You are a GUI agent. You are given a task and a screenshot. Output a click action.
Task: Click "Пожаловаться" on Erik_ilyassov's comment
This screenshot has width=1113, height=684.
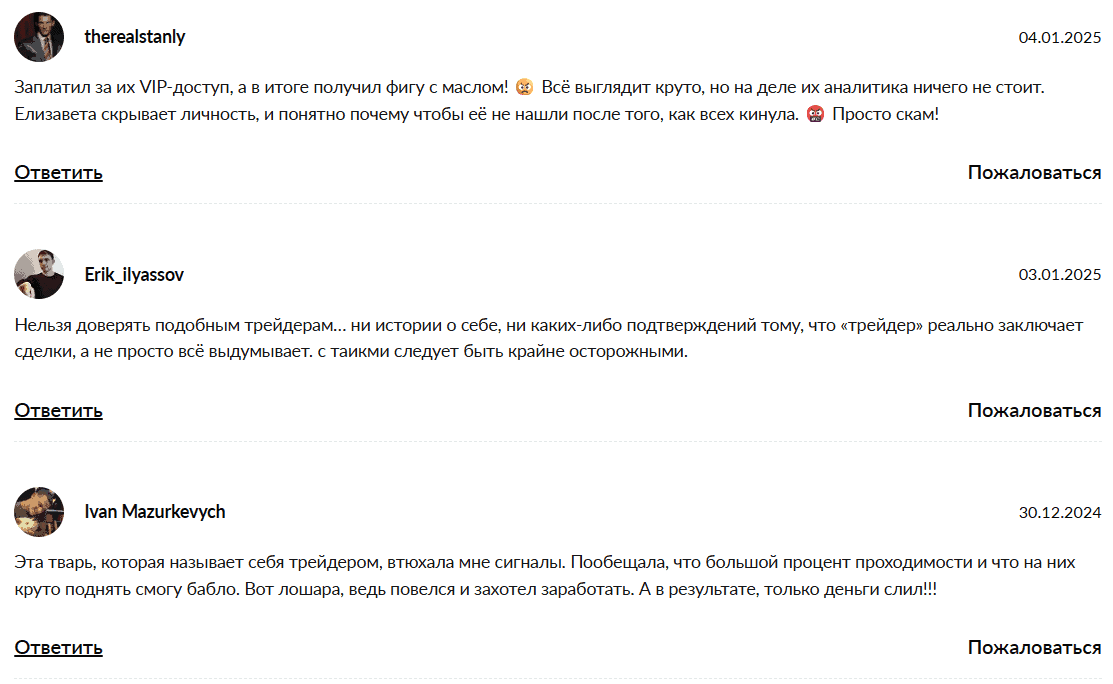[x=1034, y=411]
